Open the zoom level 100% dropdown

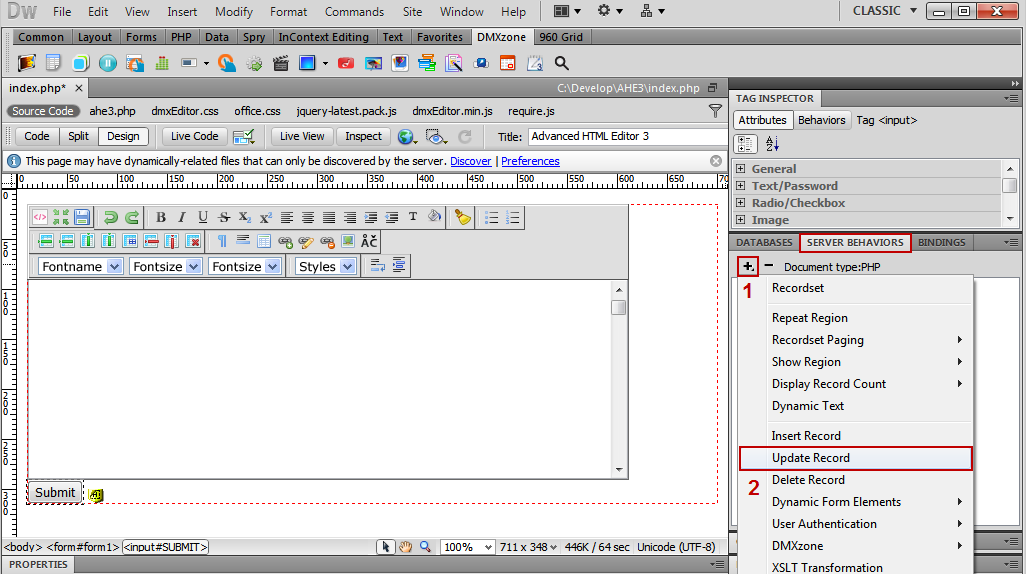467,547
